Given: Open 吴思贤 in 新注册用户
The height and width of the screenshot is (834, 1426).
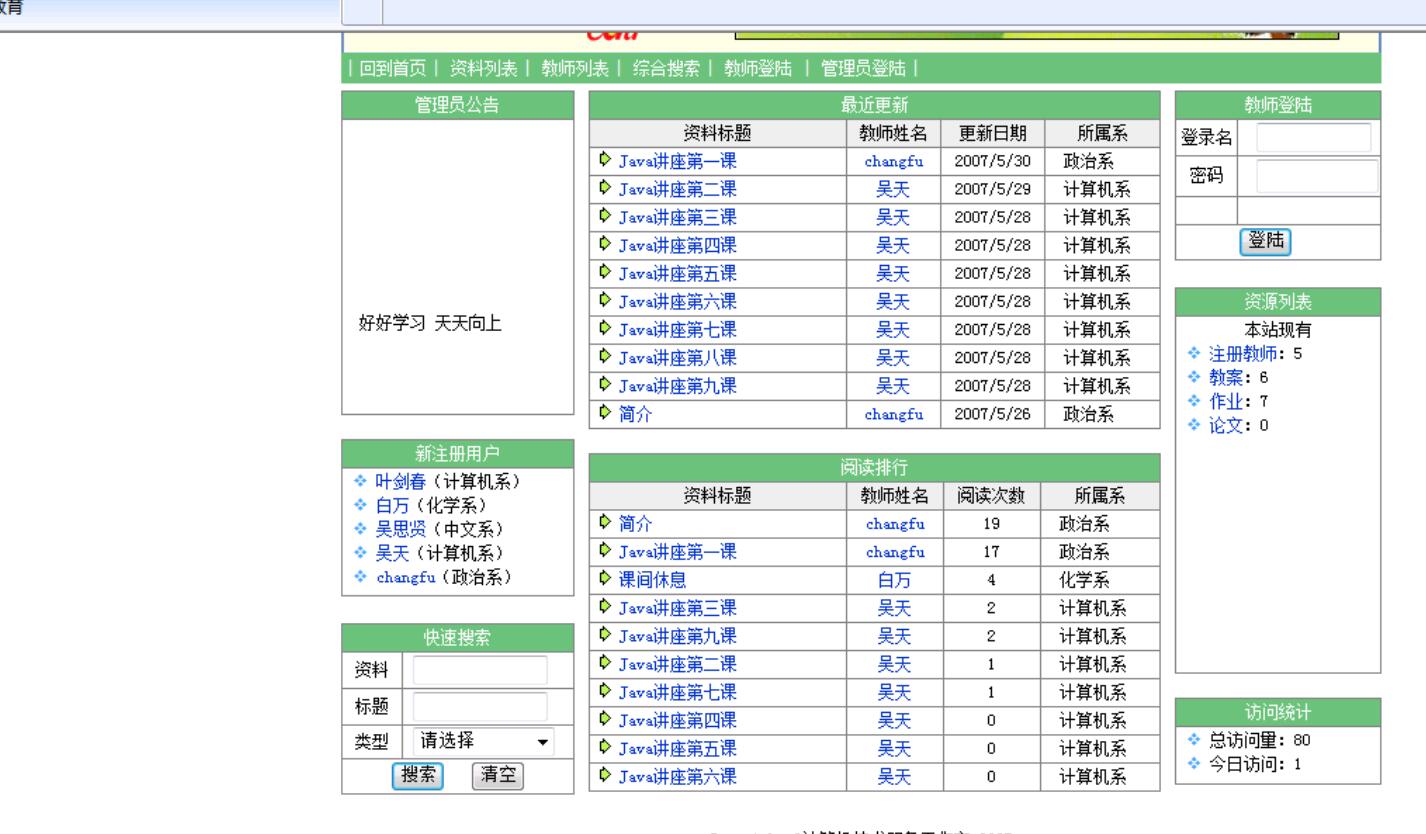Looking at the screenshot, I should [x=400, y=529].
